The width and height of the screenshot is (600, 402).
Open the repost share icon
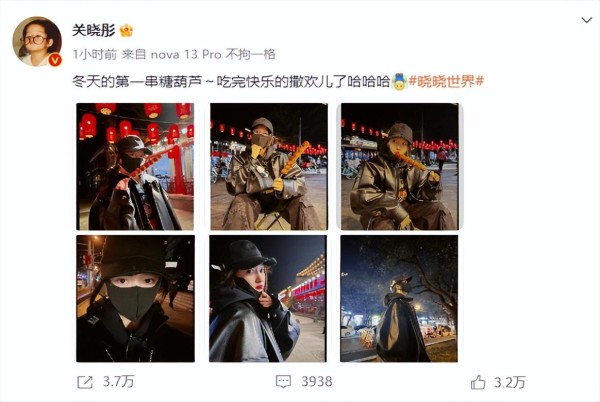tap(85, 382)
